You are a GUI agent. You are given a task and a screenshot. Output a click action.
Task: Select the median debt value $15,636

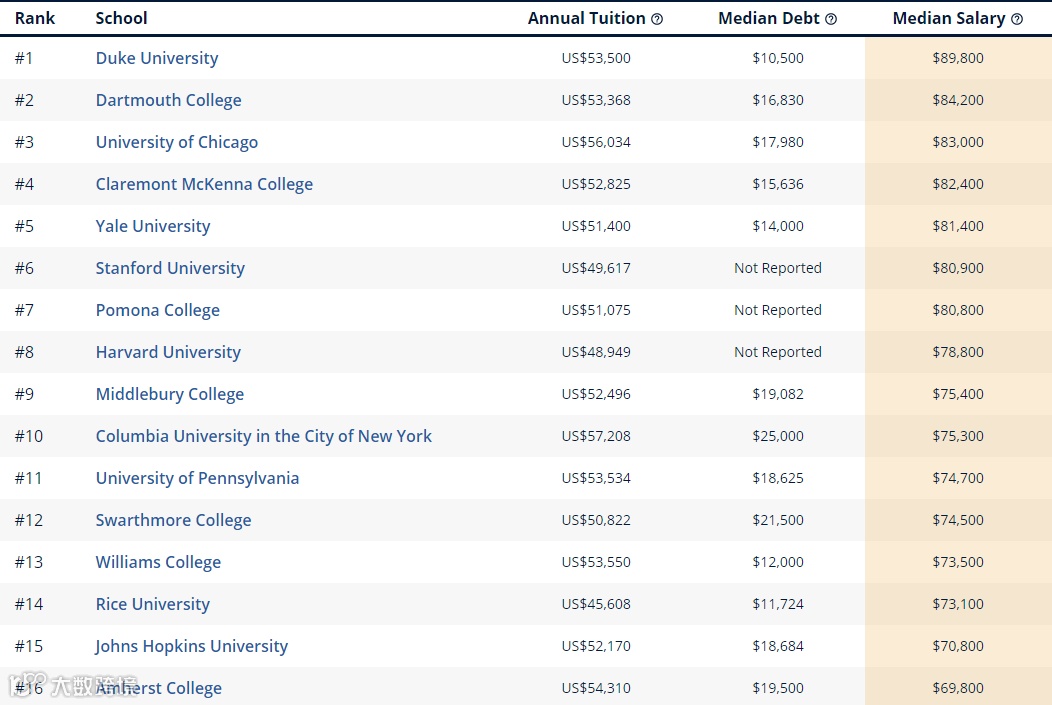click(x=778, y=184)
